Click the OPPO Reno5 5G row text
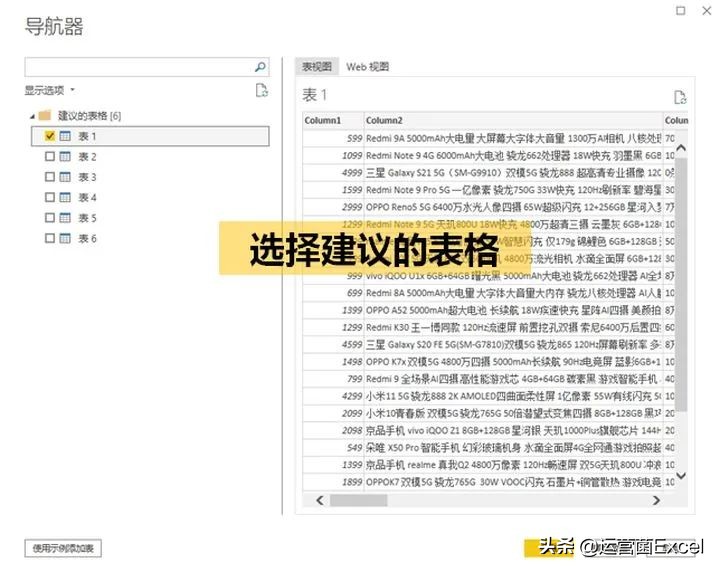 point(513,207)
